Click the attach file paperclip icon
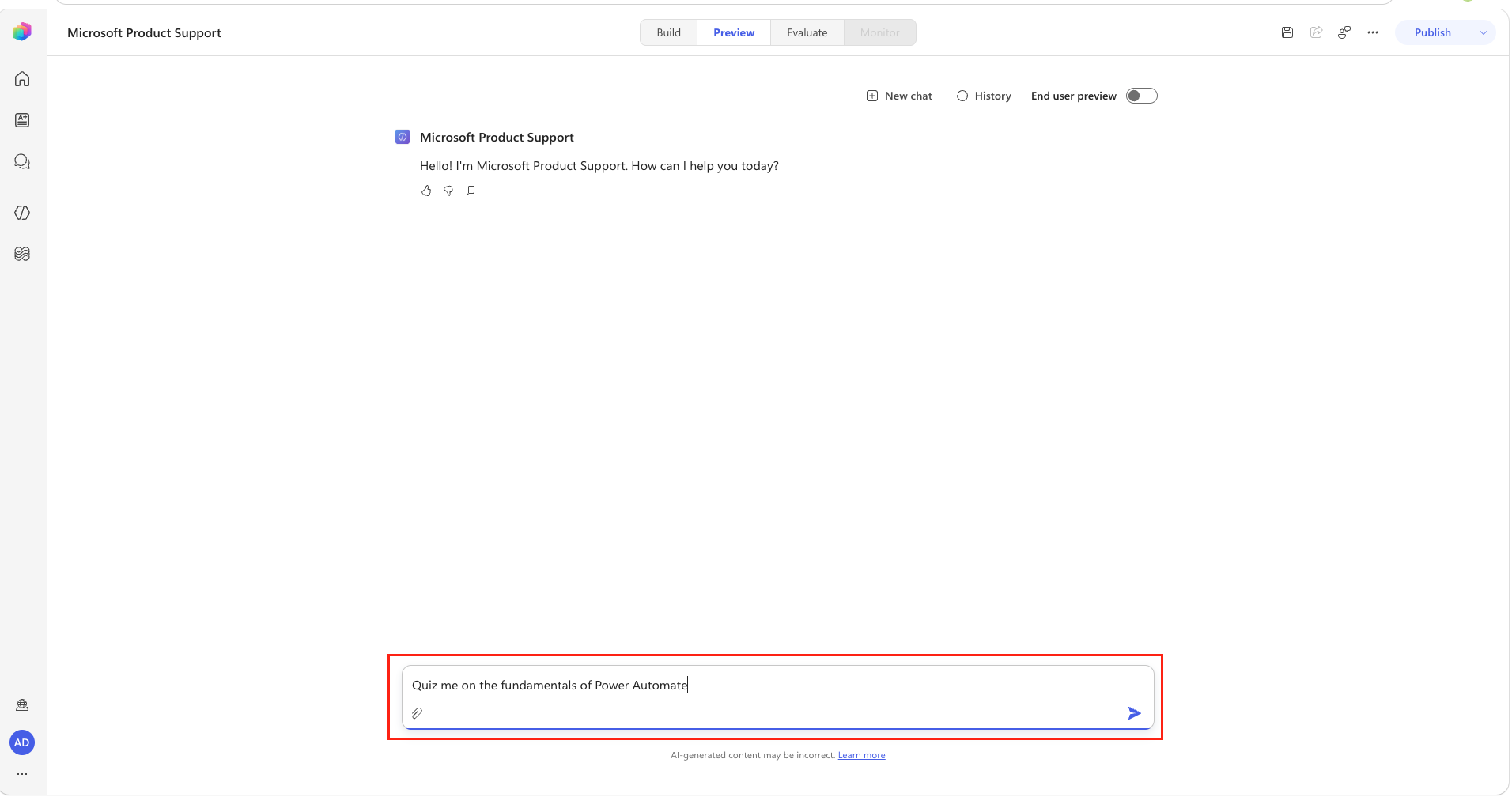The image size is (1512, 797). 418,713
